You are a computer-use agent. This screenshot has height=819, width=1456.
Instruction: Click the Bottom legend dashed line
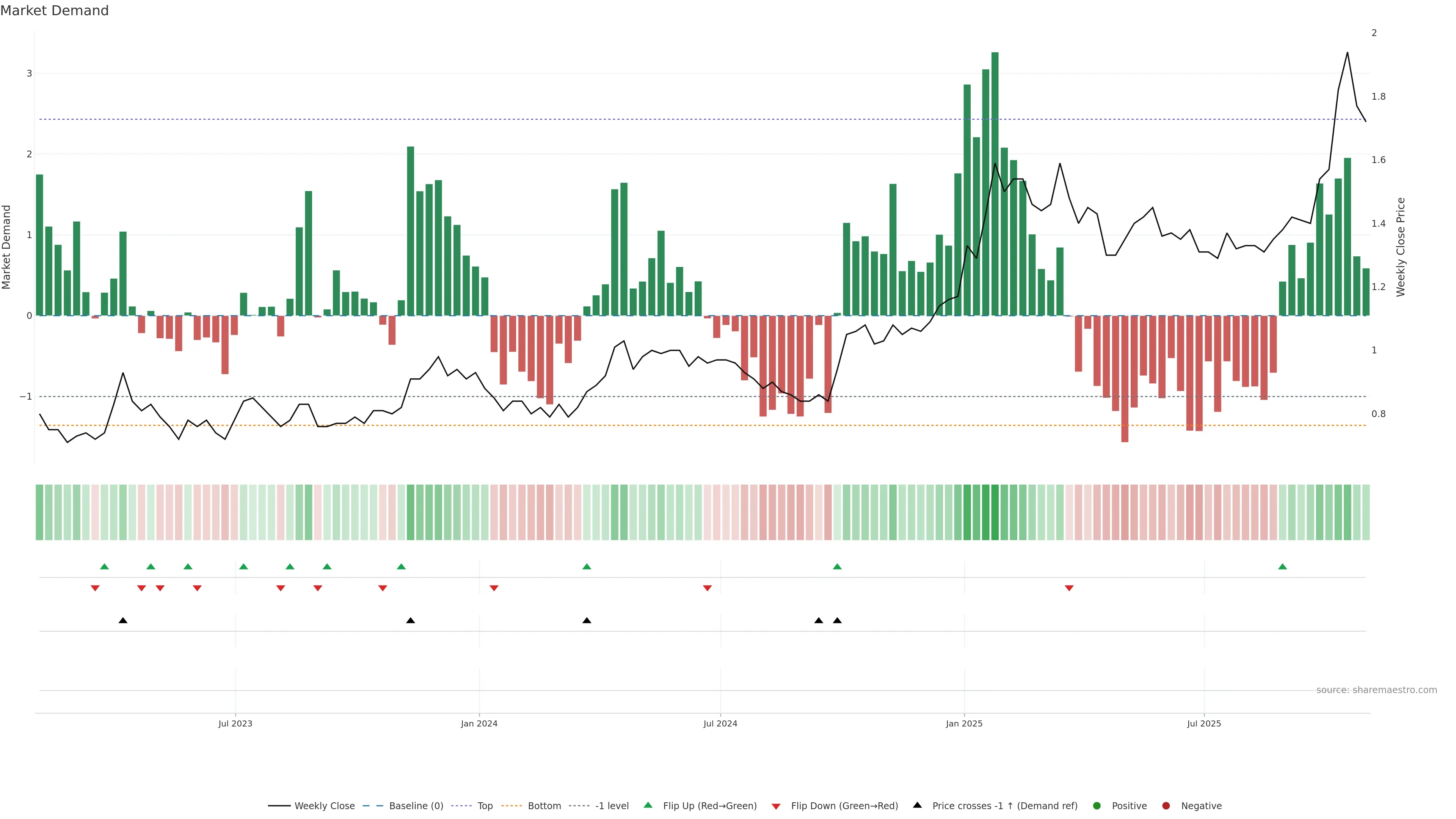511,806
